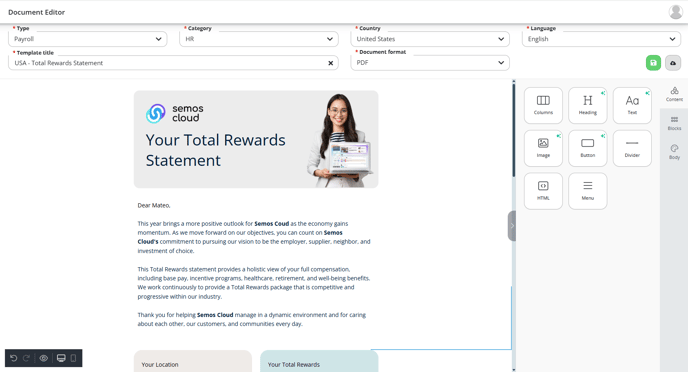Select the 'Your Total Rewards' card
This screenshot has width=688, height=372.
click(x=319, y=361)
